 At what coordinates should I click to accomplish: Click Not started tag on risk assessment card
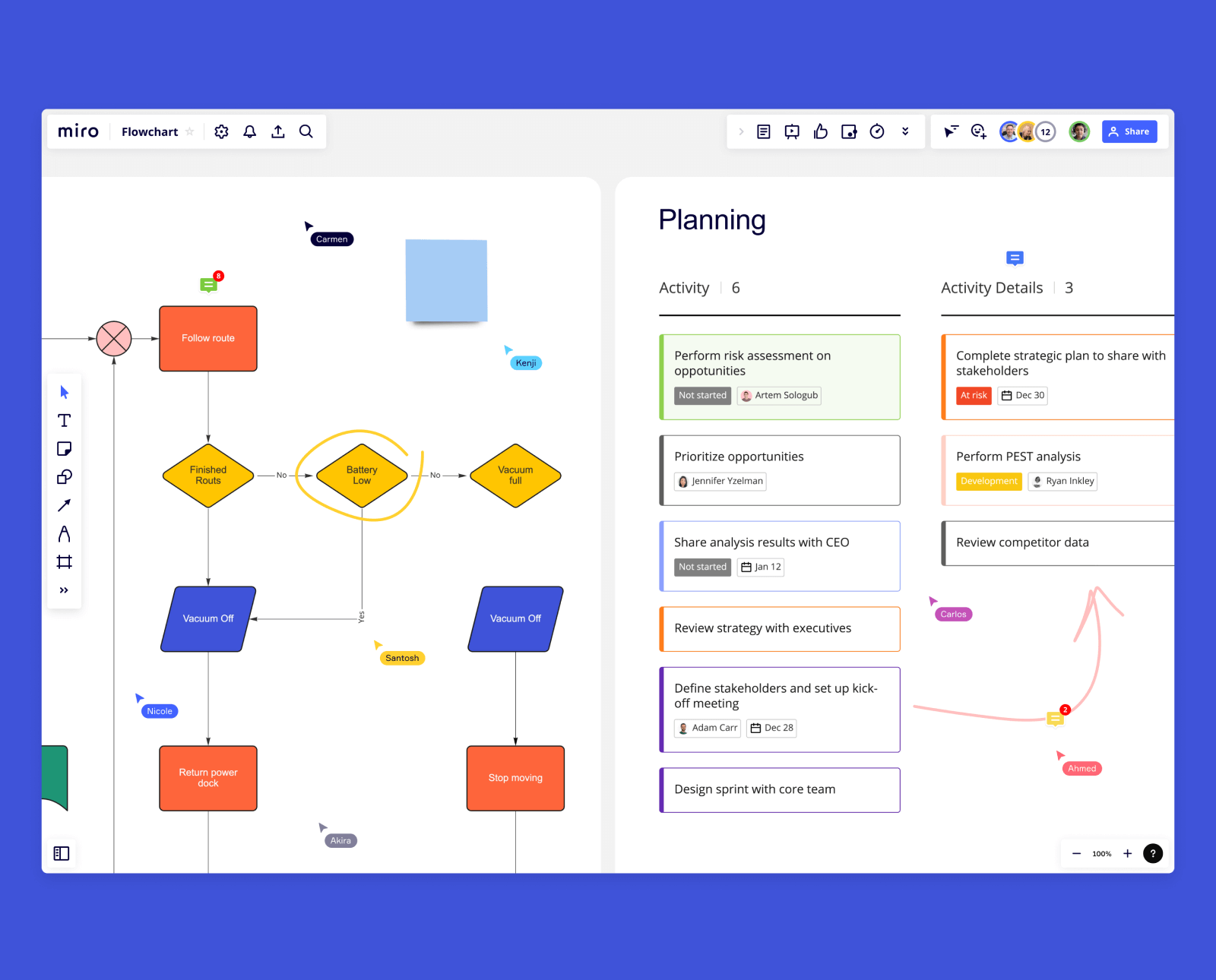702,395
